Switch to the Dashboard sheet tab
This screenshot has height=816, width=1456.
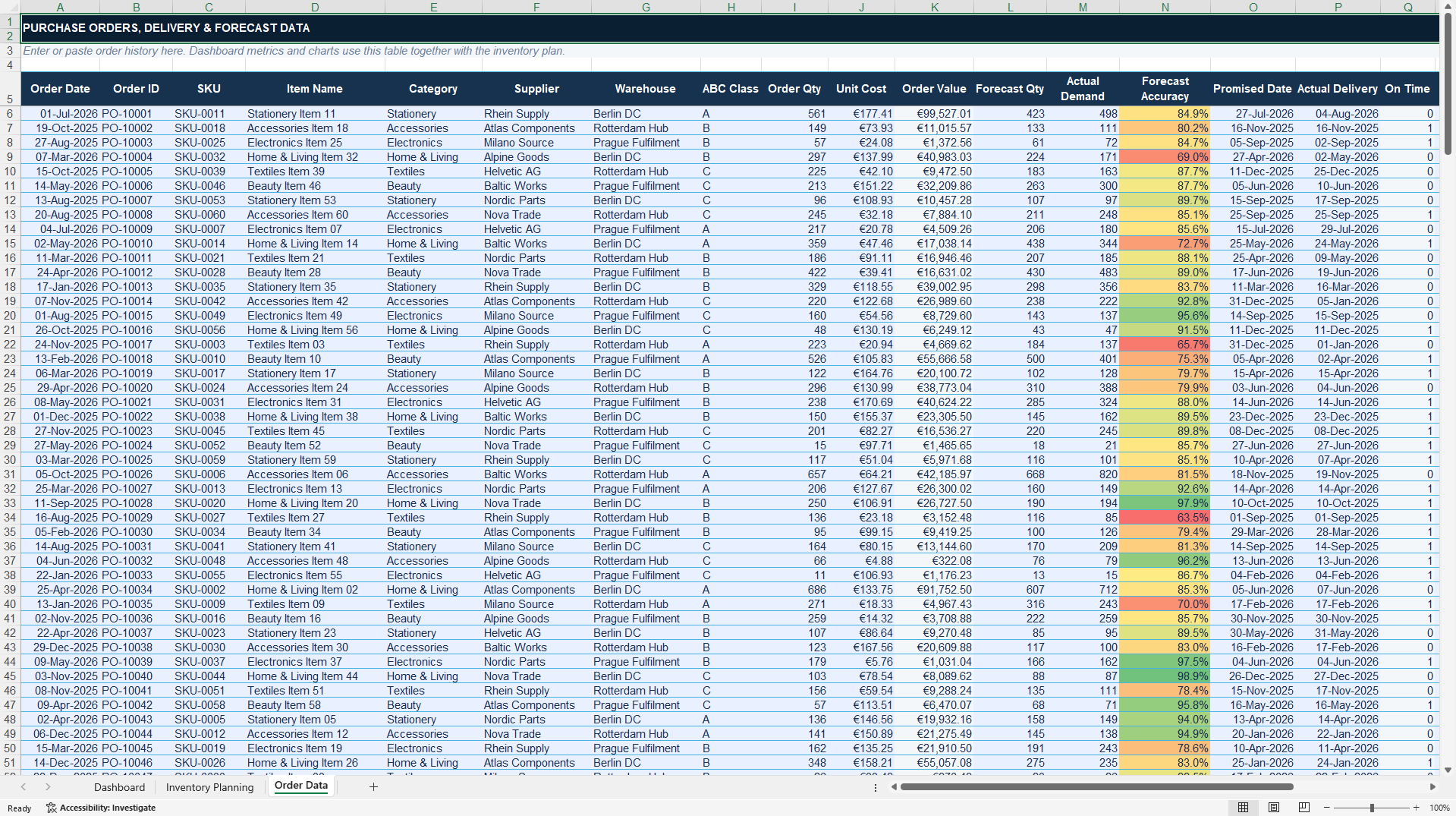pyautogui.click(x=119, y=787)
